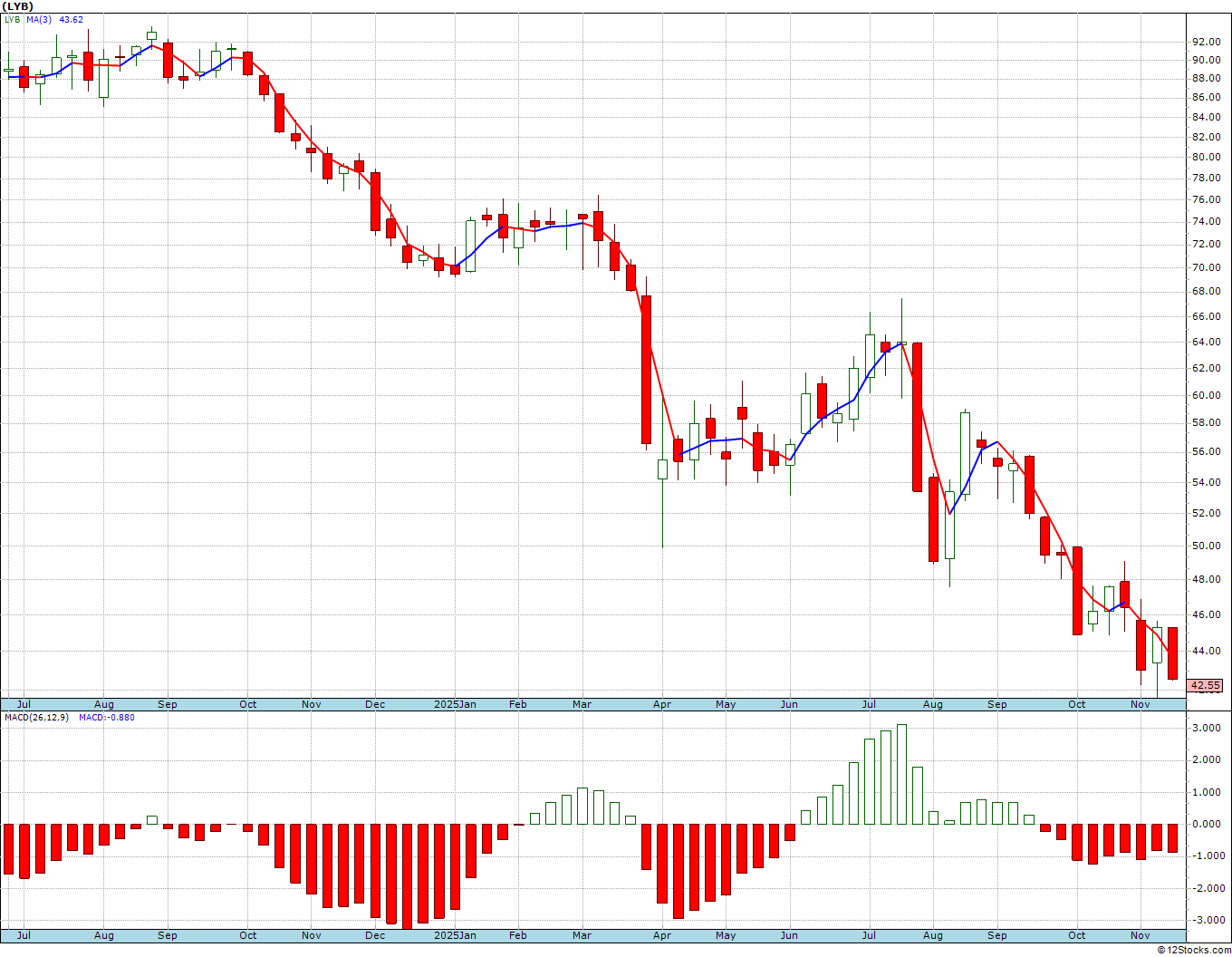1232x957 pixels.
Task: Click the 44.00 price axis label
Action: pyautogui.click(x=1205, y=651)
